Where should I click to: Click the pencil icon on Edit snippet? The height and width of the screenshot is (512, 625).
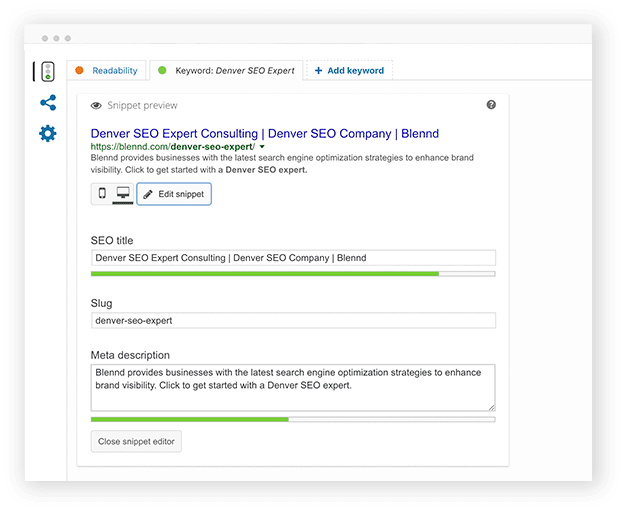coord(148,194)
